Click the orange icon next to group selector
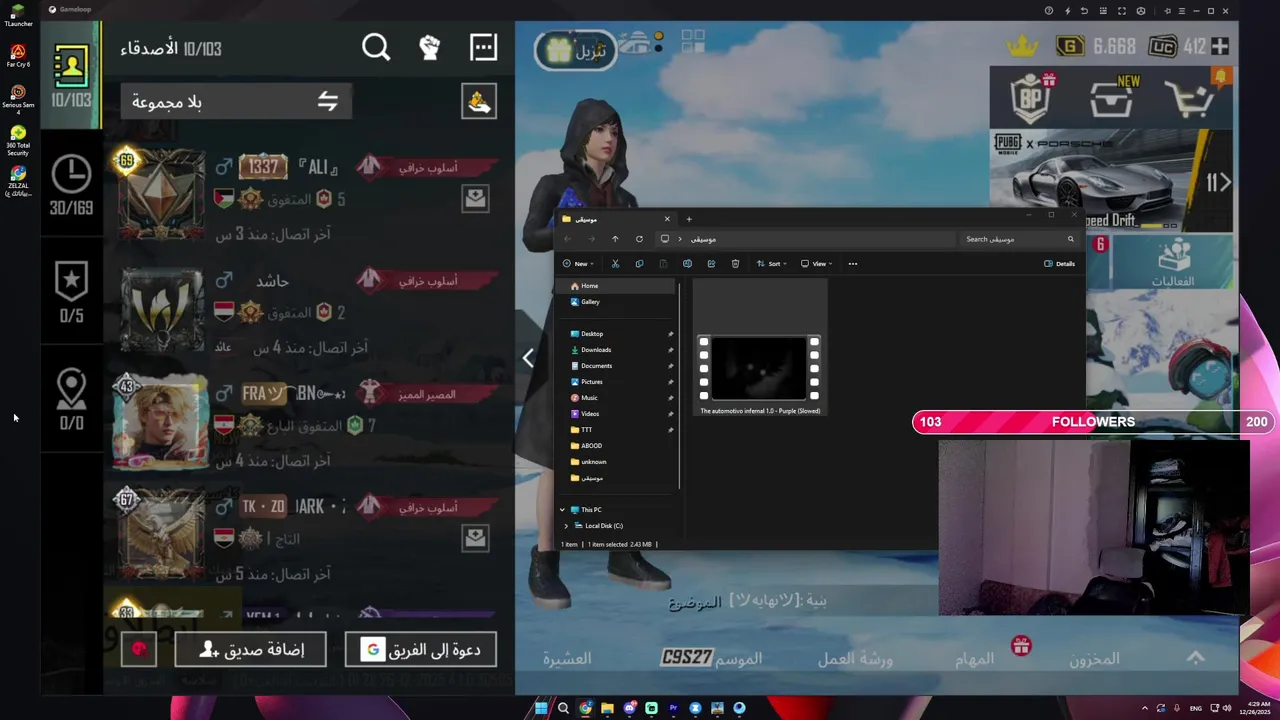Image resolution: width=1280 pixels, height=720 pixels. click(478, 101)
